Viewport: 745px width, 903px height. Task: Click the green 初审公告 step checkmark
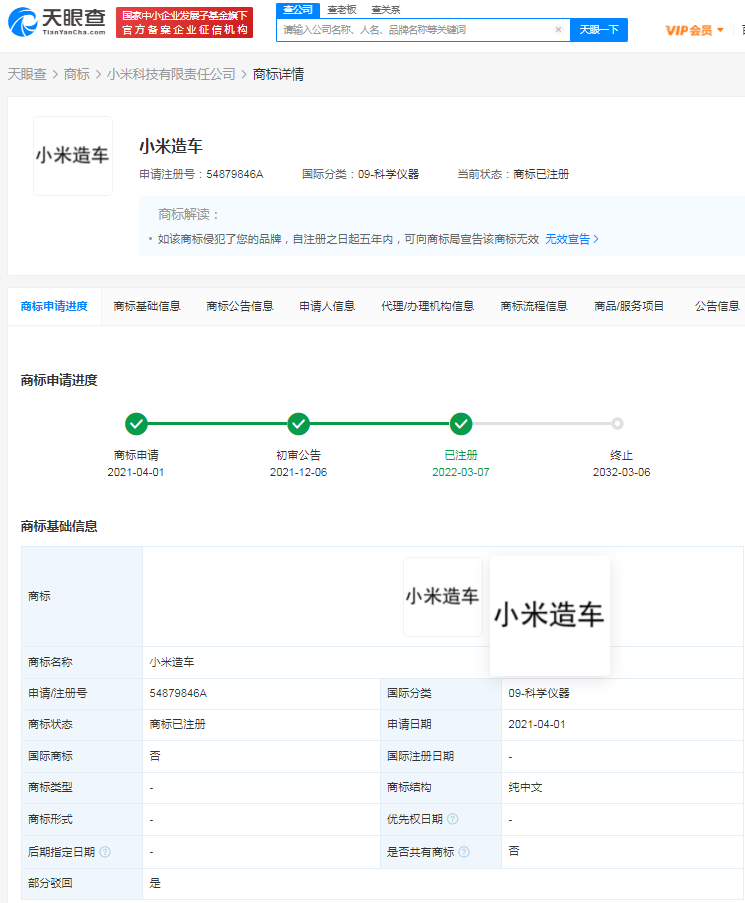tap(298, 424)
